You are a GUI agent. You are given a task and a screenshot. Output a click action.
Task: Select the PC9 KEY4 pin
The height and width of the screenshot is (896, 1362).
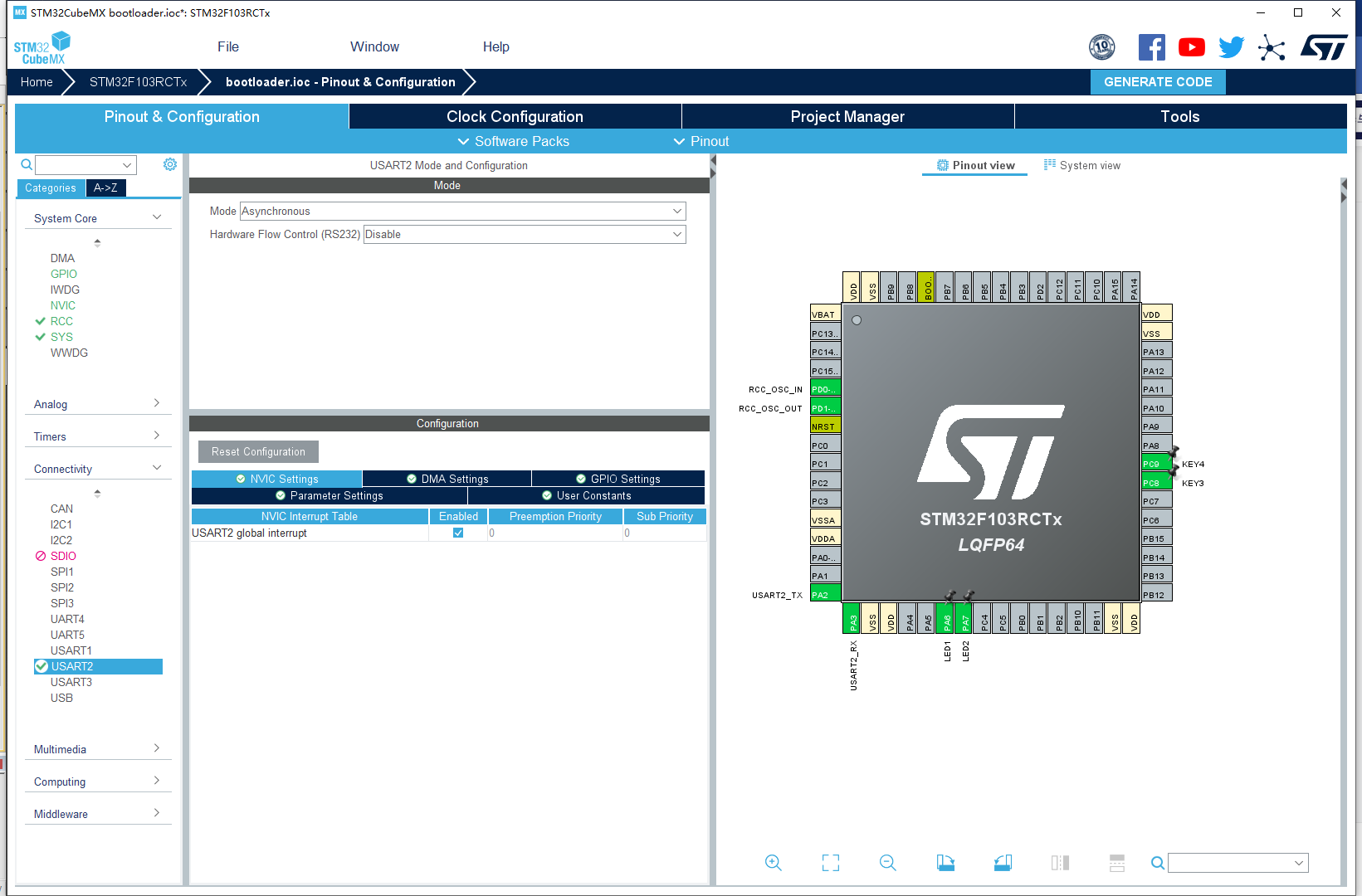(1156, 464)
